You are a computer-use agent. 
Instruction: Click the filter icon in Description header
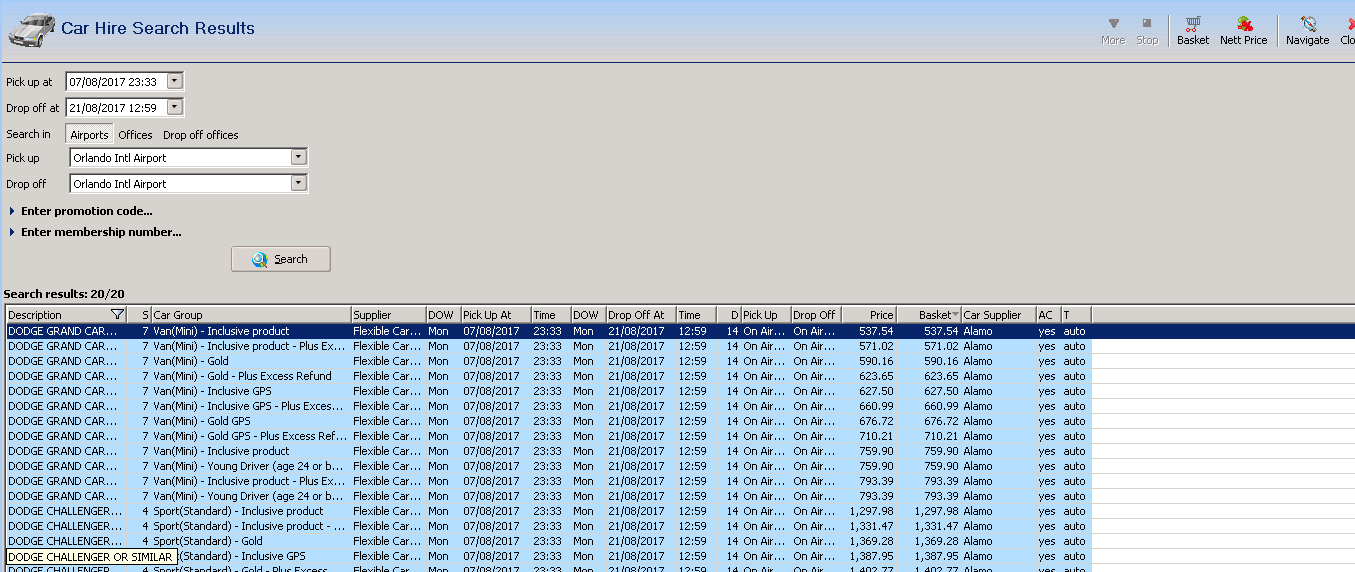tap(117, 315)
